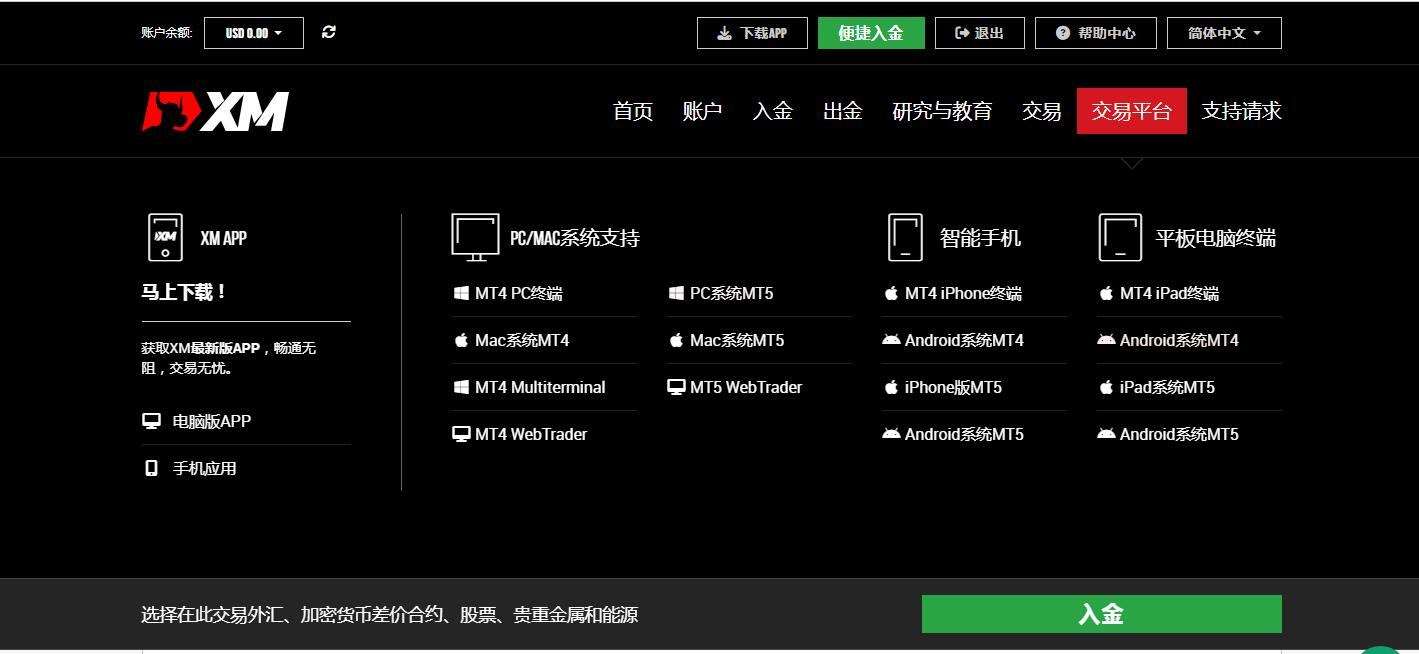The height and width of the screenshot is (654, 1419).
Task: Select the highlighted 交易平台 tab
Action: 1132,111
